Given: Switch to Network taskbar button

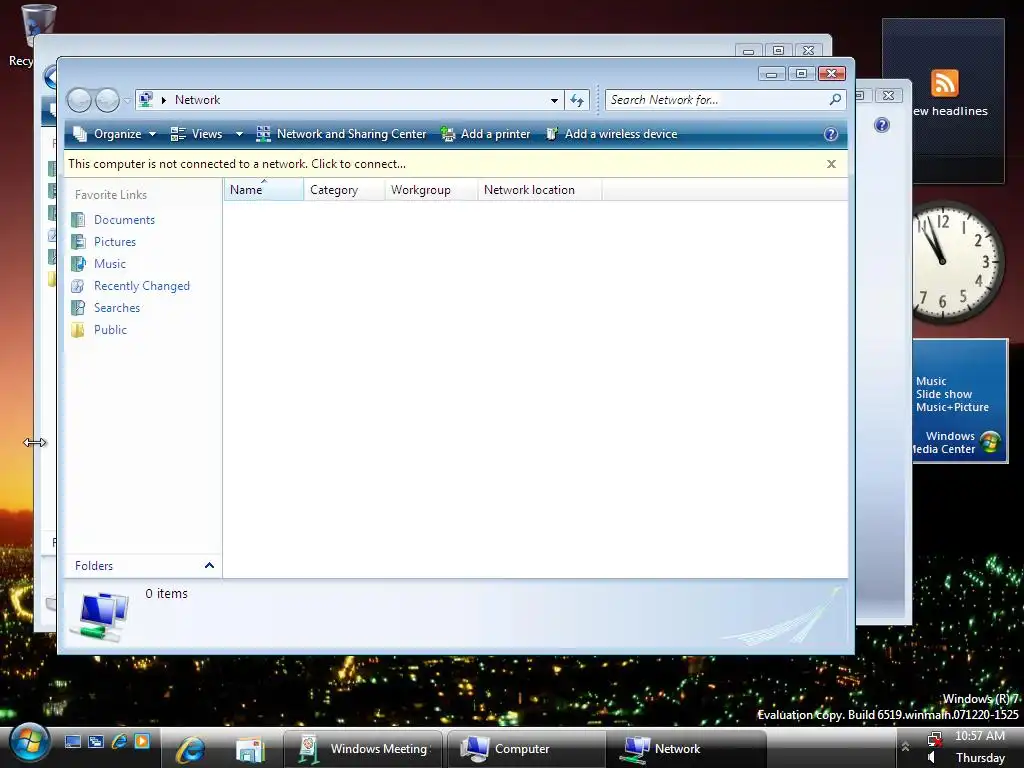Looking at the screenshot, I should click(x=686, y=749).
